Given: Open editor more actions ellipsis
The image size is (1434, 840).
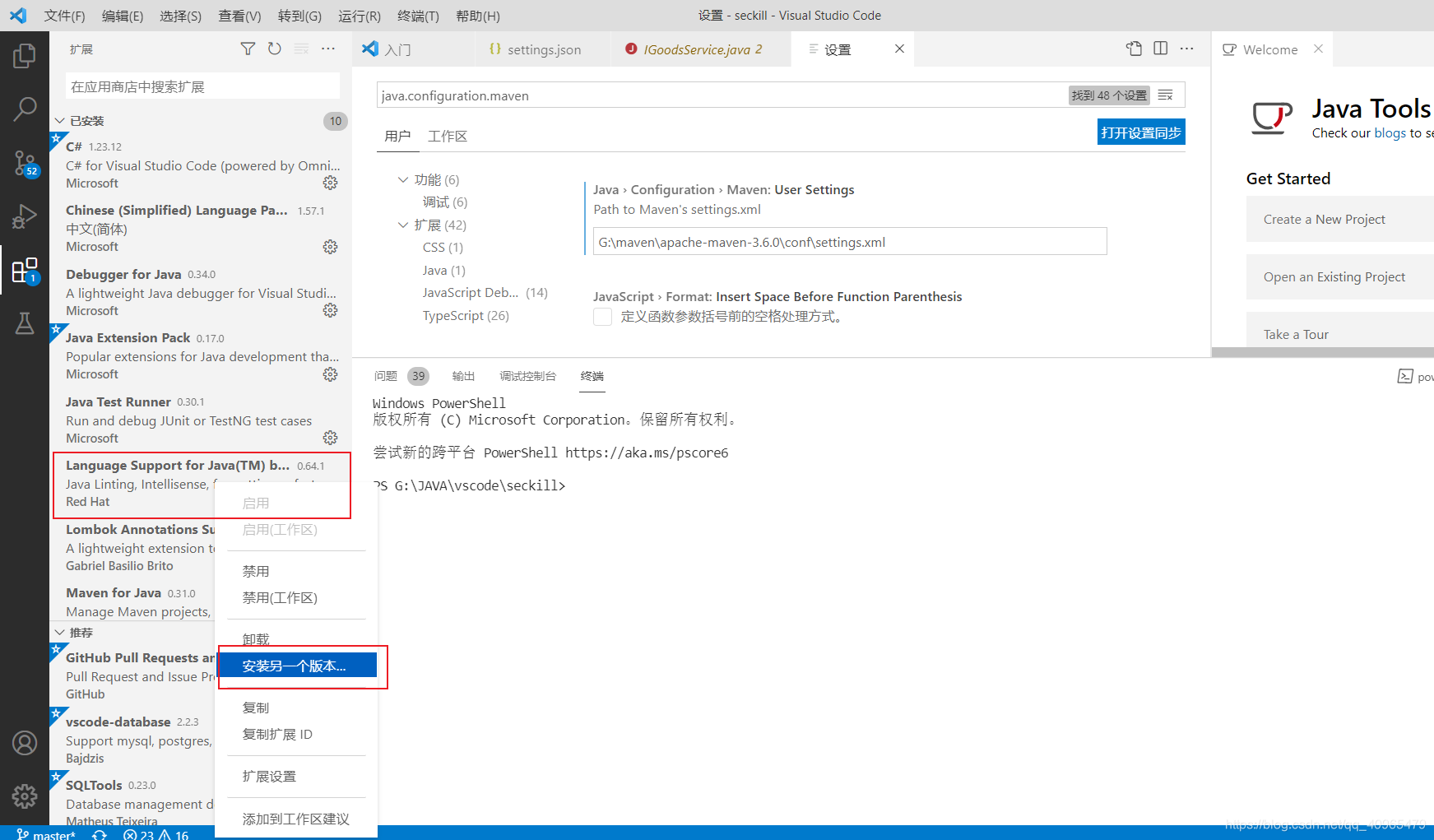Looking at the screenshot, I should 1186,49.
